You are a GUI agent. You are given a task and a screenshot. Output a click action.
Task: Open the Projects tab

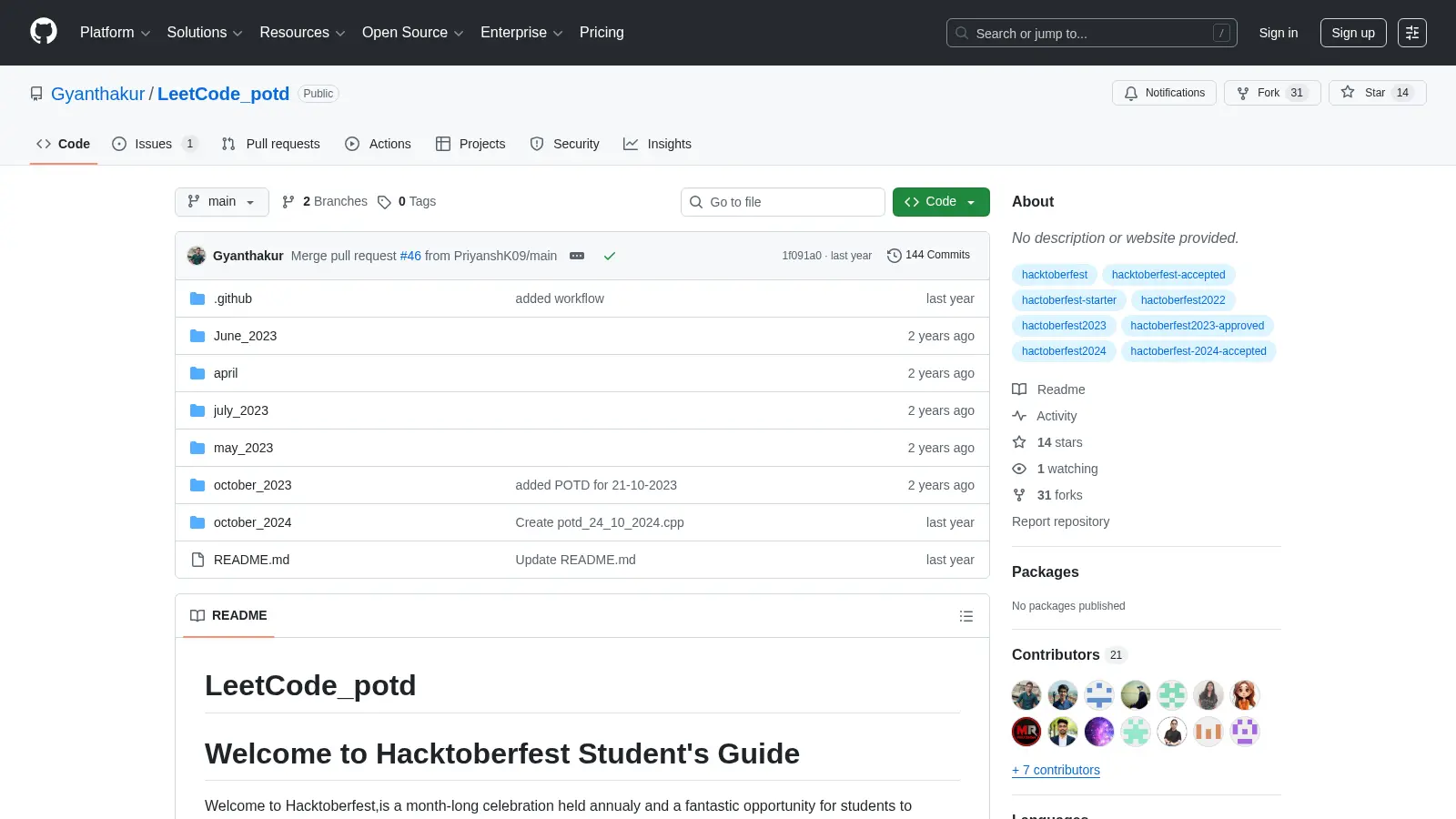click(x=470, y=144)
